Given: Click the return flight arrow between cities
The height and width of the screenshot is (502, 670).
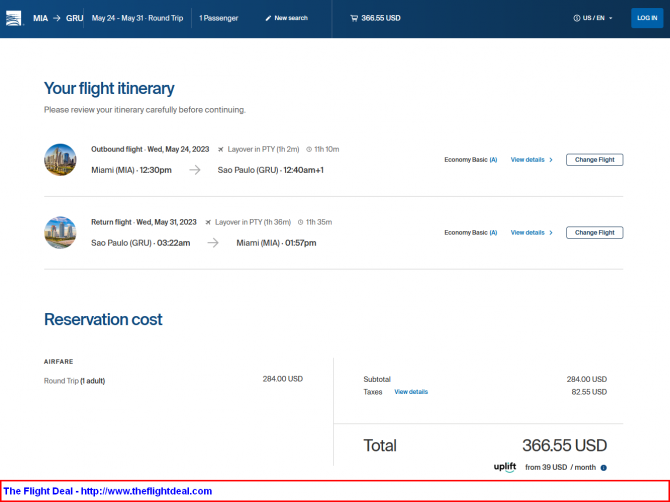Looking at the screenshot, I should [x=212, y=242].
